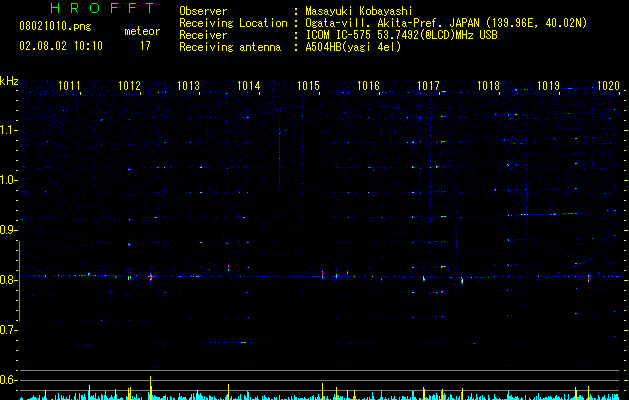Click the 1014 time axis label
629x400 pixels.
coord(249,86)
